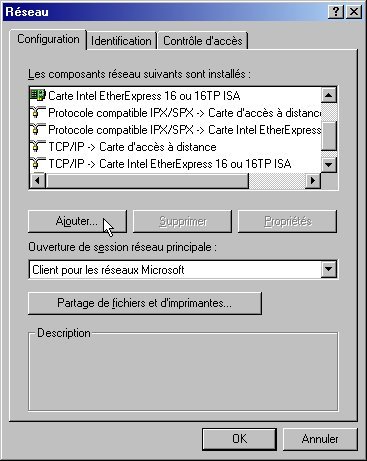Click the horizontal scroll left arrow
Image resolution: width=367 pixels, height=461 pixels.
pos(38,181)
